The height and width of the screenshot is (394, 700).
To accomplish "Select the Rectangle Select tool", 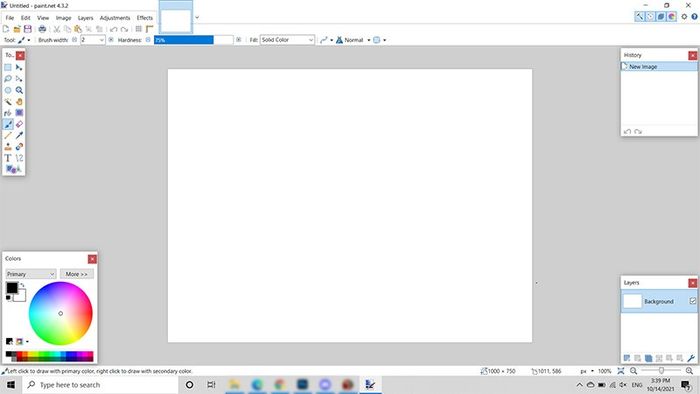I will pos(8,67).
